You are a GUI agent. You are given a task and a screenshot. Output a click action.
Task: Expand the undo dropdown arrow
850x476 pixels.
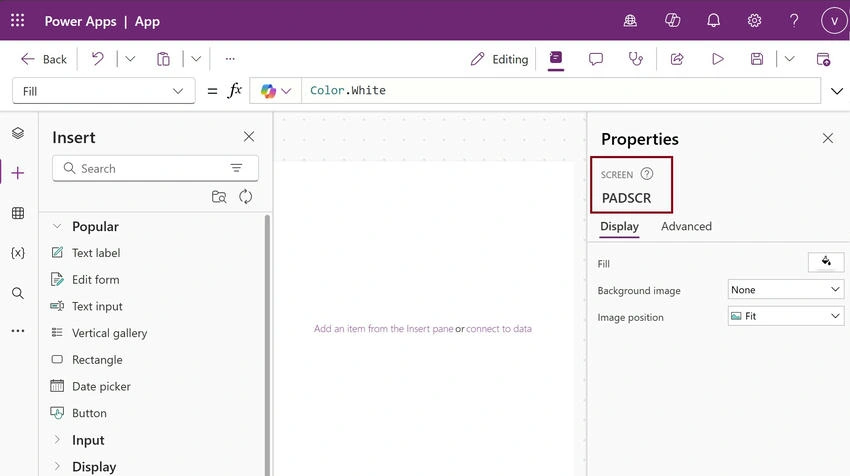click(130, 59)
